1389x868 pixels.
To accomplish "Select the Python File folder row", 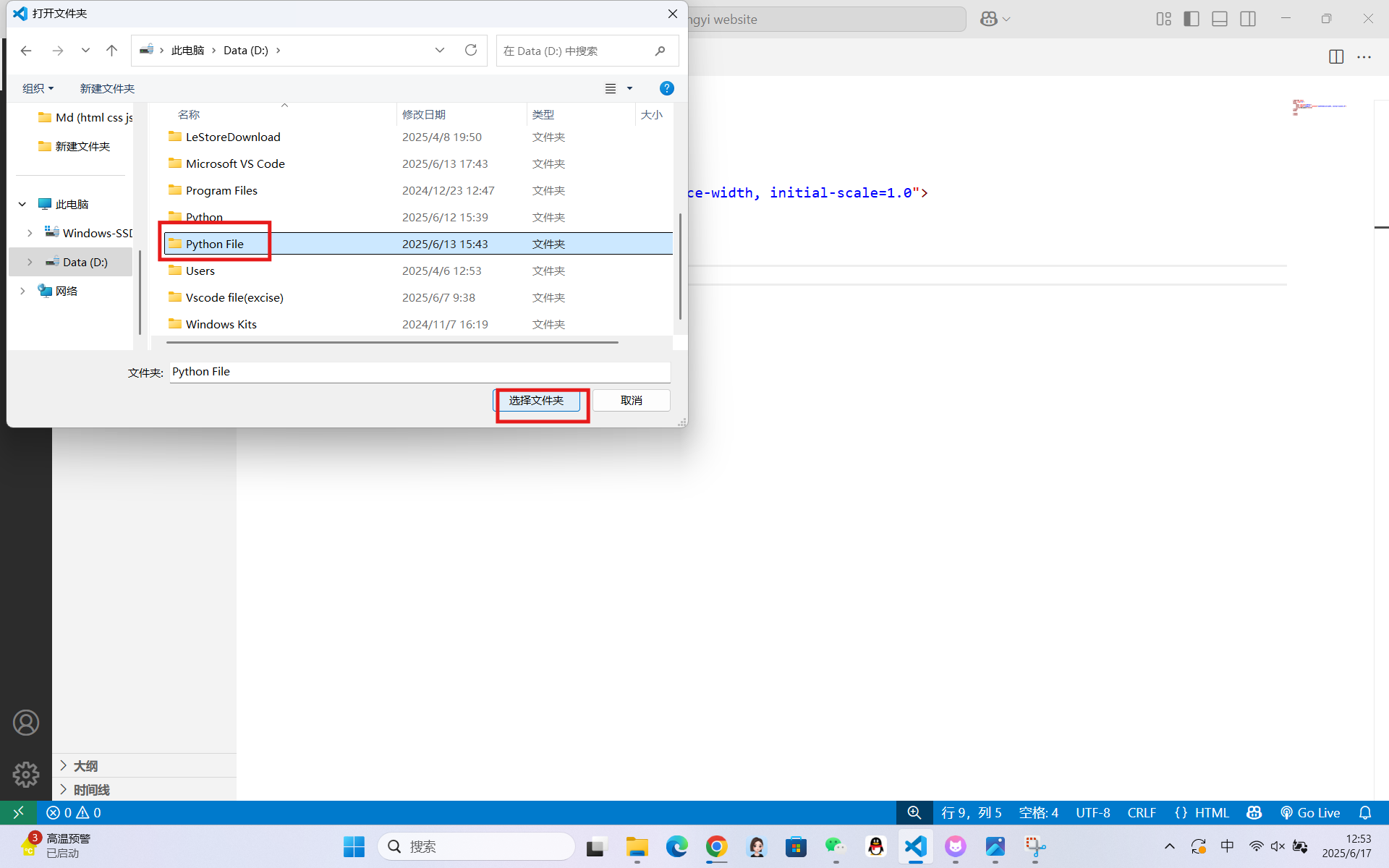I will click(418, 244).
